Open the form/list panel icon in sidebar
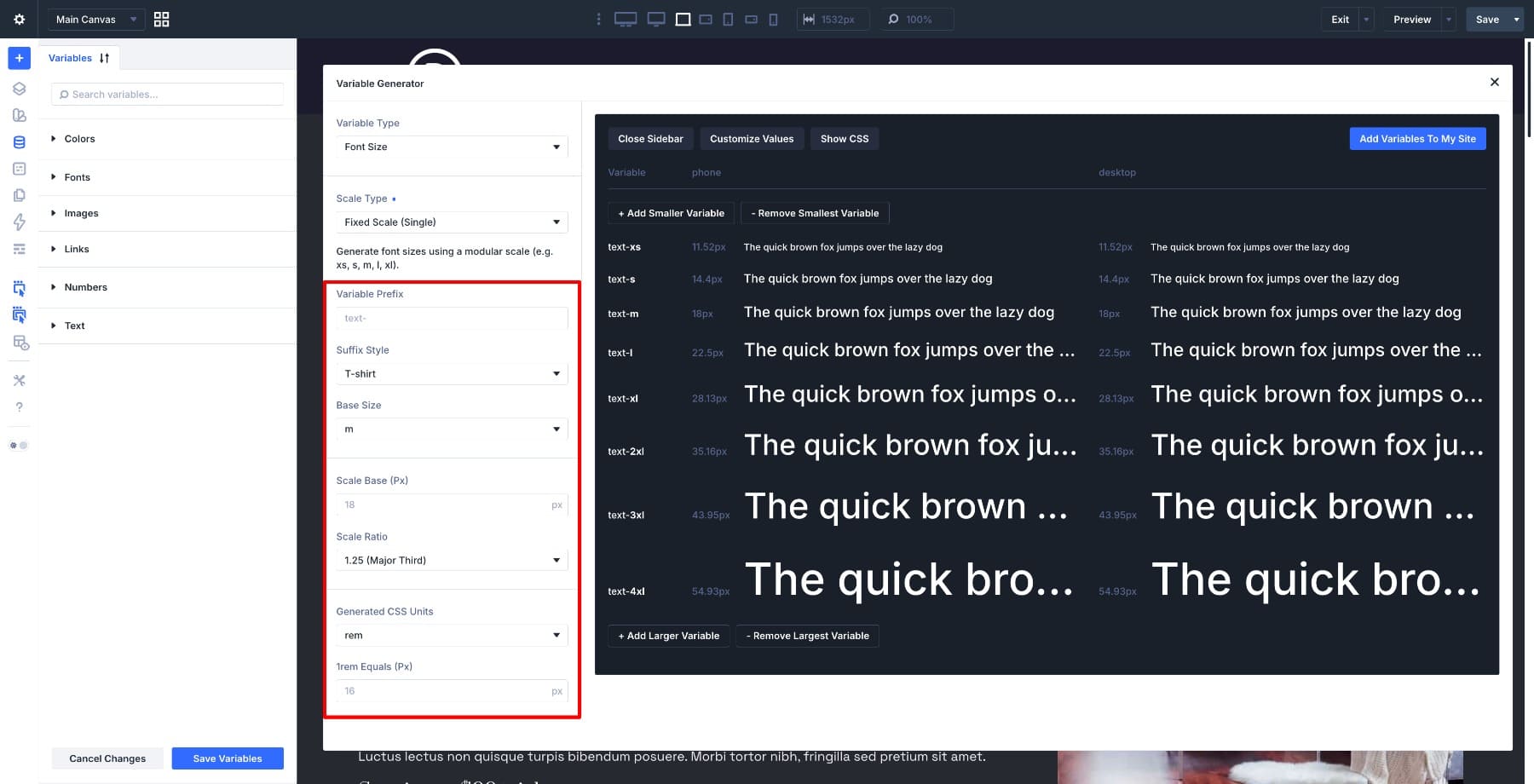 click(x=19, y=169)
